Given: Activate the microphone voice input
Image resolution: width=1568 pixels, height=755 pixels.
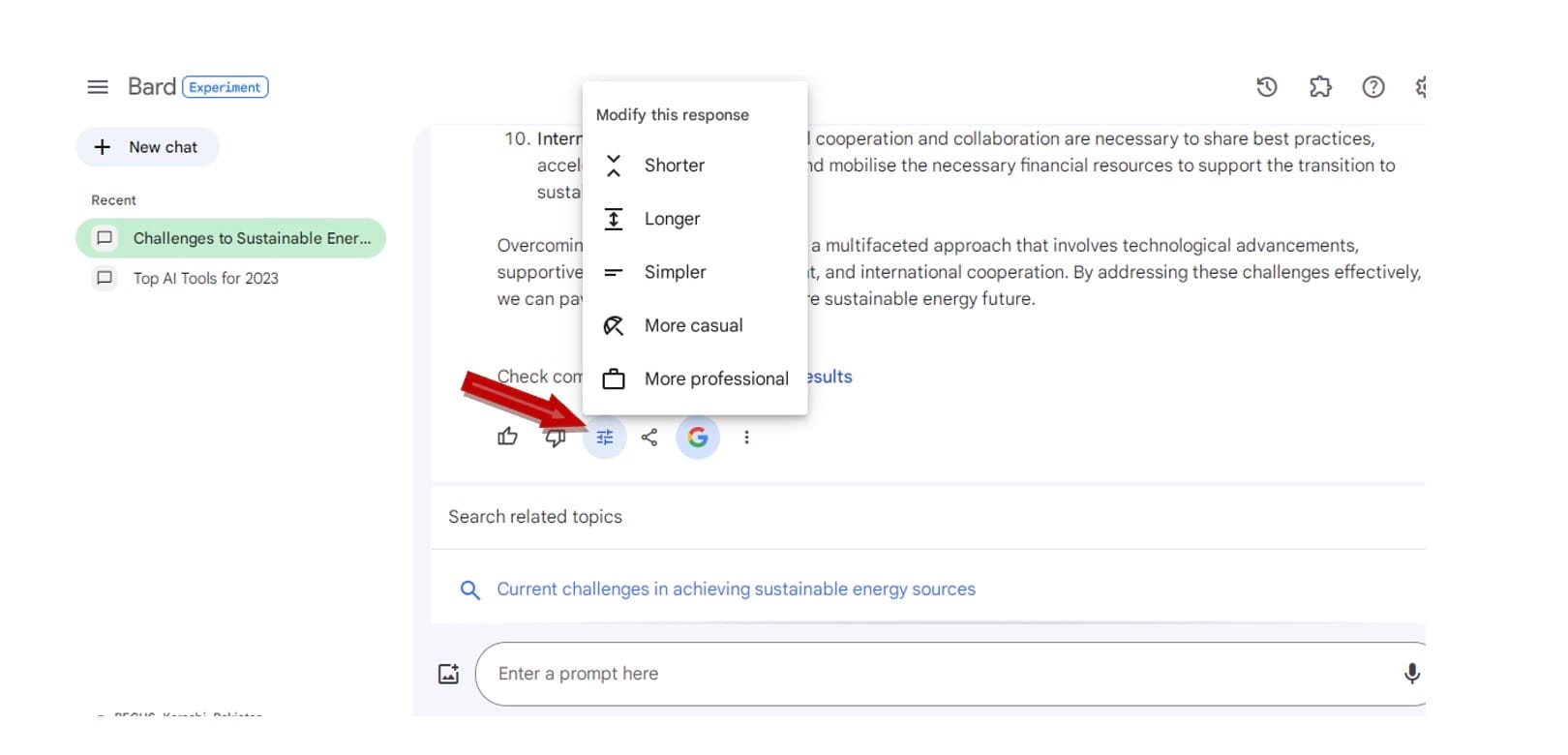Looking at the screenshot, I should pyautogui.click(x=1412, y=674).
